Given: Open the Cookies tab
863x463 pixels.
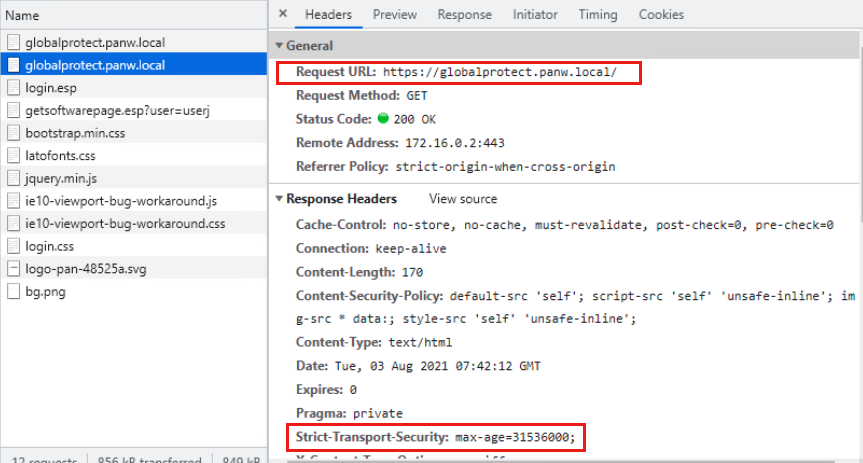Looking at the screenshot, I should [661, 15].
